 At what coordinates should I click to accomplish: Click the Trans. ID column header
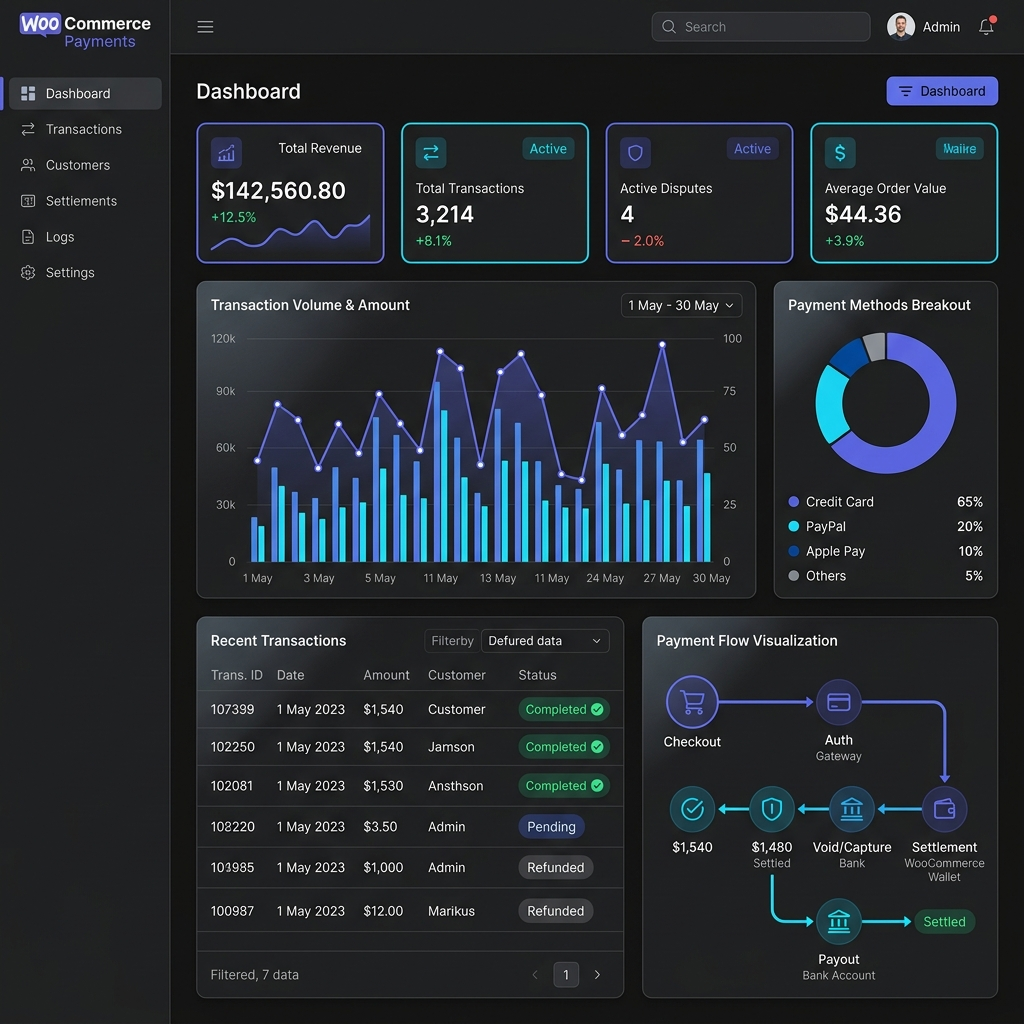[x=236, y=675]
